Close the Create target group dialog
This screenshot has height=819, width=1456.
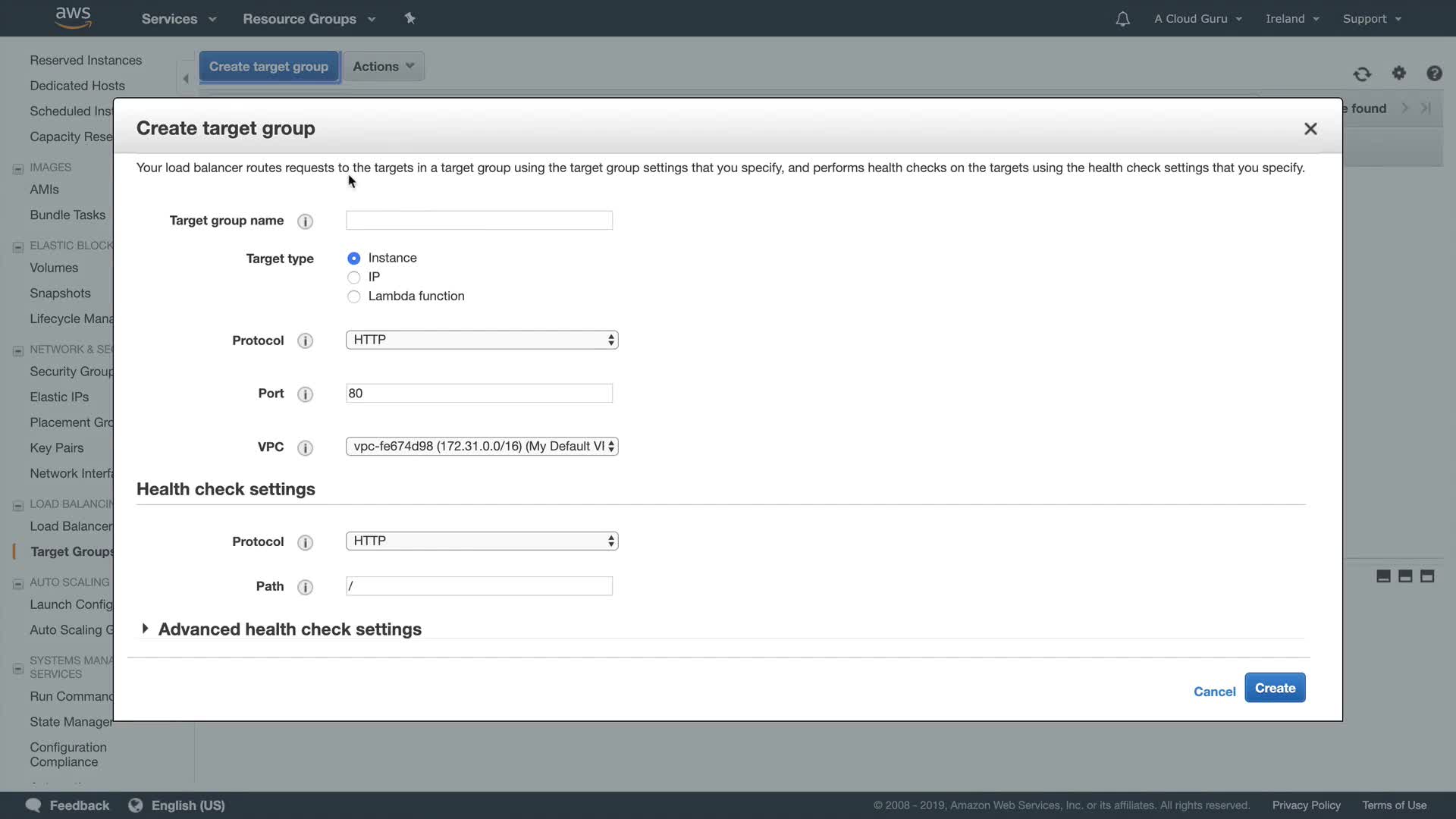pos(1310,129)
